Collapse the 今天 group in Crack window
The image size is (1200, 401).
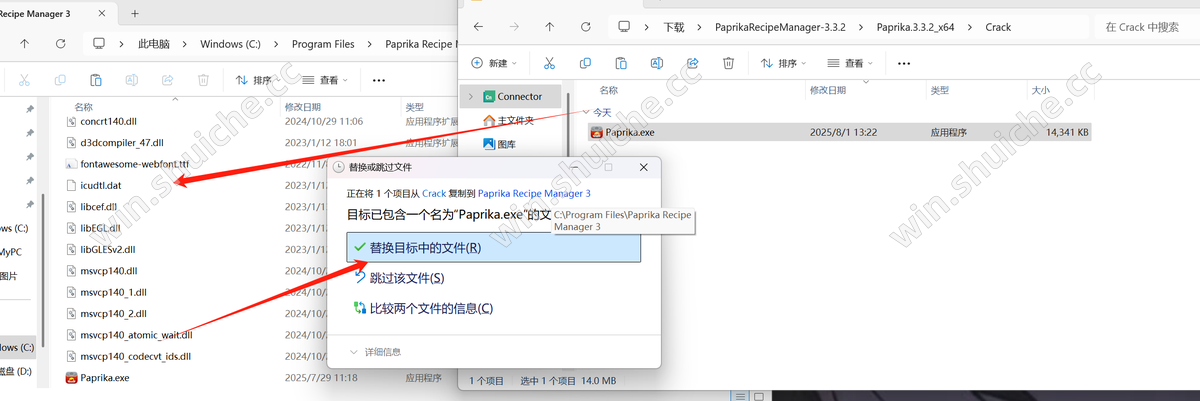(587, 113)
